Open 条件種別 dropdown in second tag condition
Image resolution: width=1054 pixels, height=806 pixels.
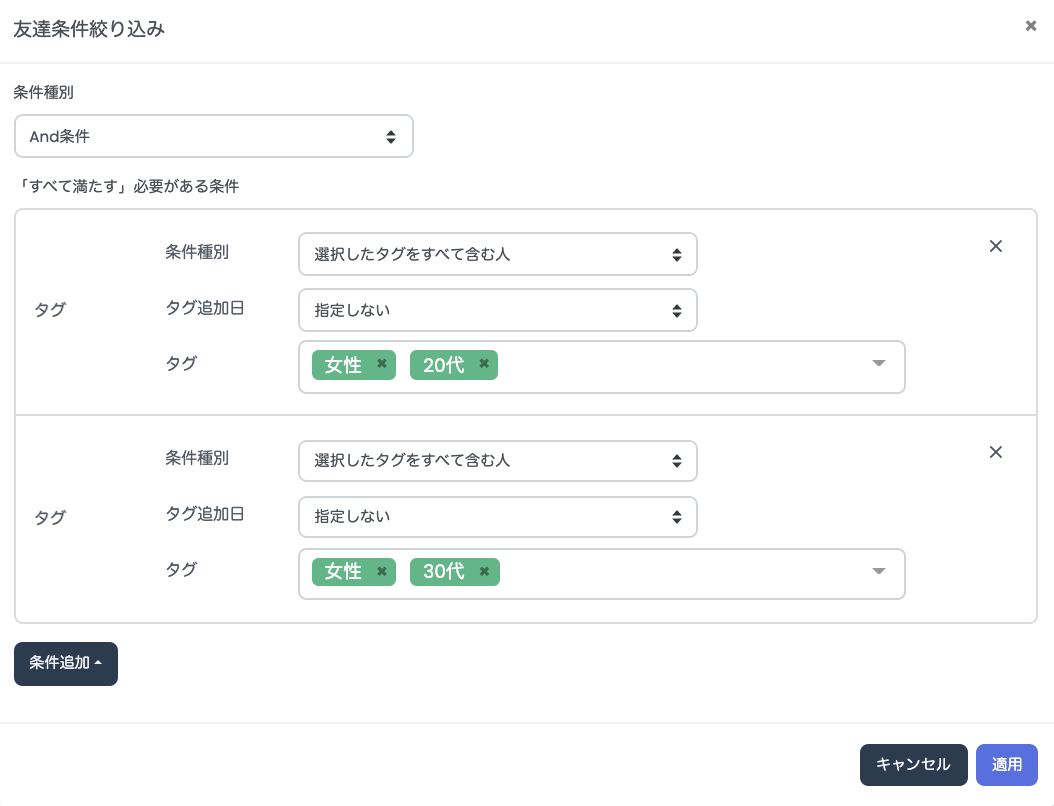pyautogui.click(x=497, y=460)
